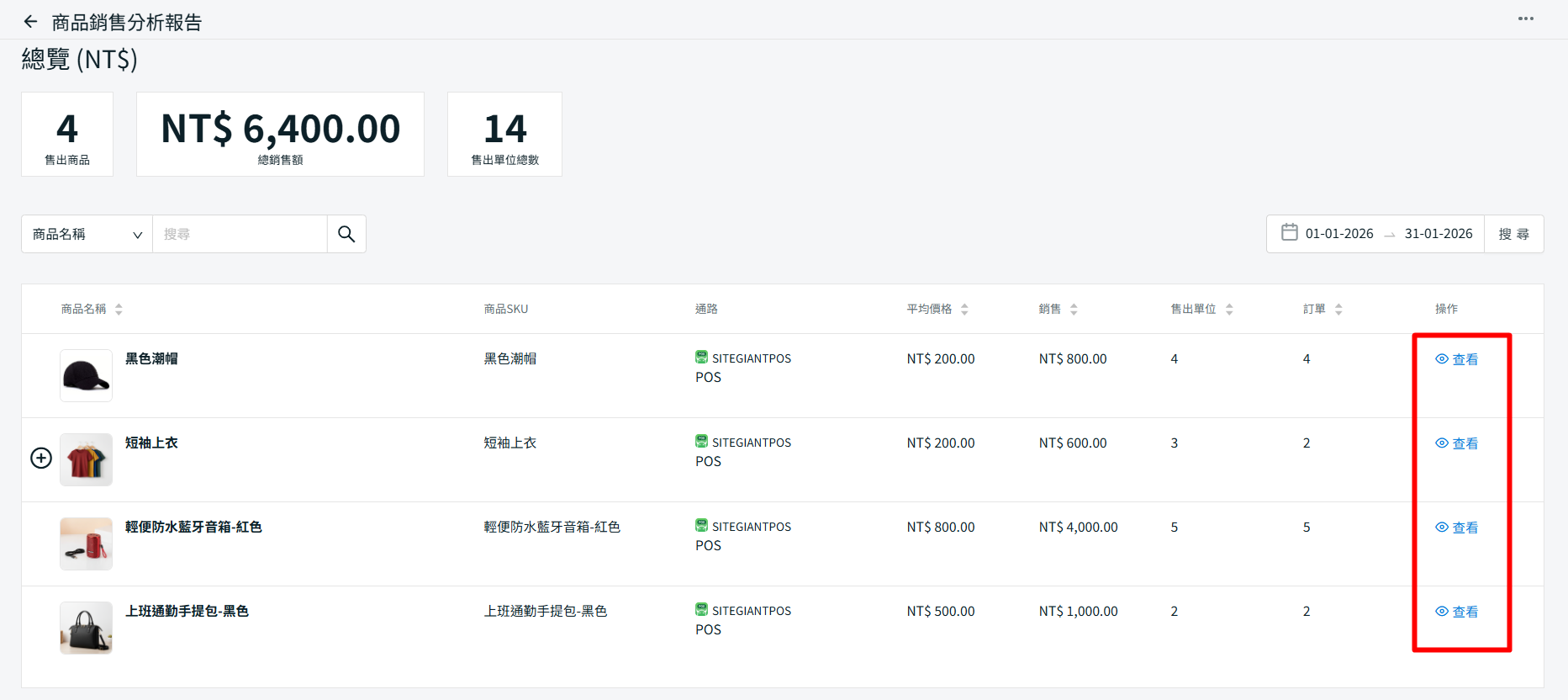The image size is (1568, 700).
Task: Sort table by 售出單位 column
Action: (x=1229, y=310)
